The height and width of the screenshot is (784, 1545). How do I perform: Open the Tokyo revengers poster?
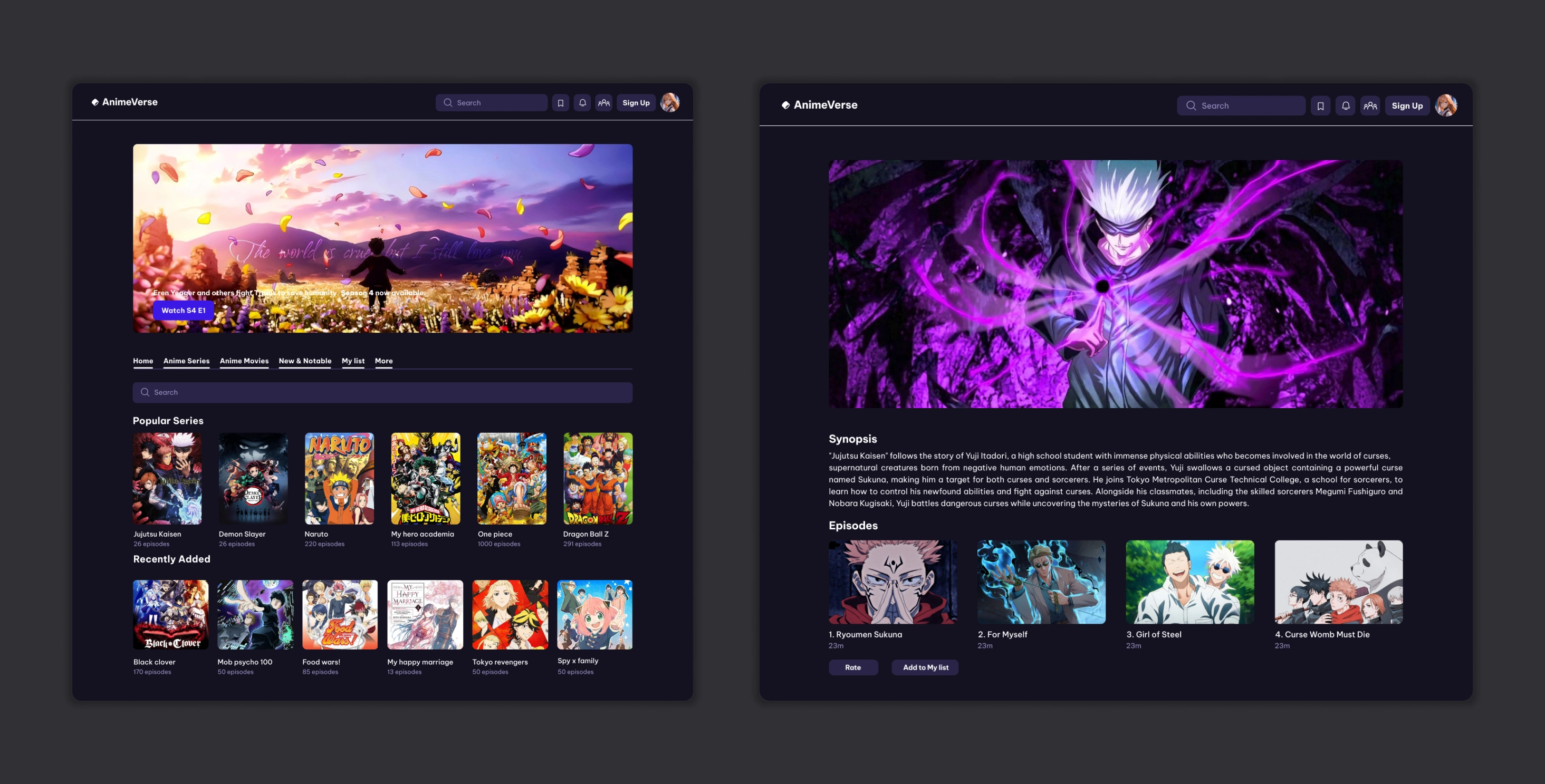click(x=511, y=614)
